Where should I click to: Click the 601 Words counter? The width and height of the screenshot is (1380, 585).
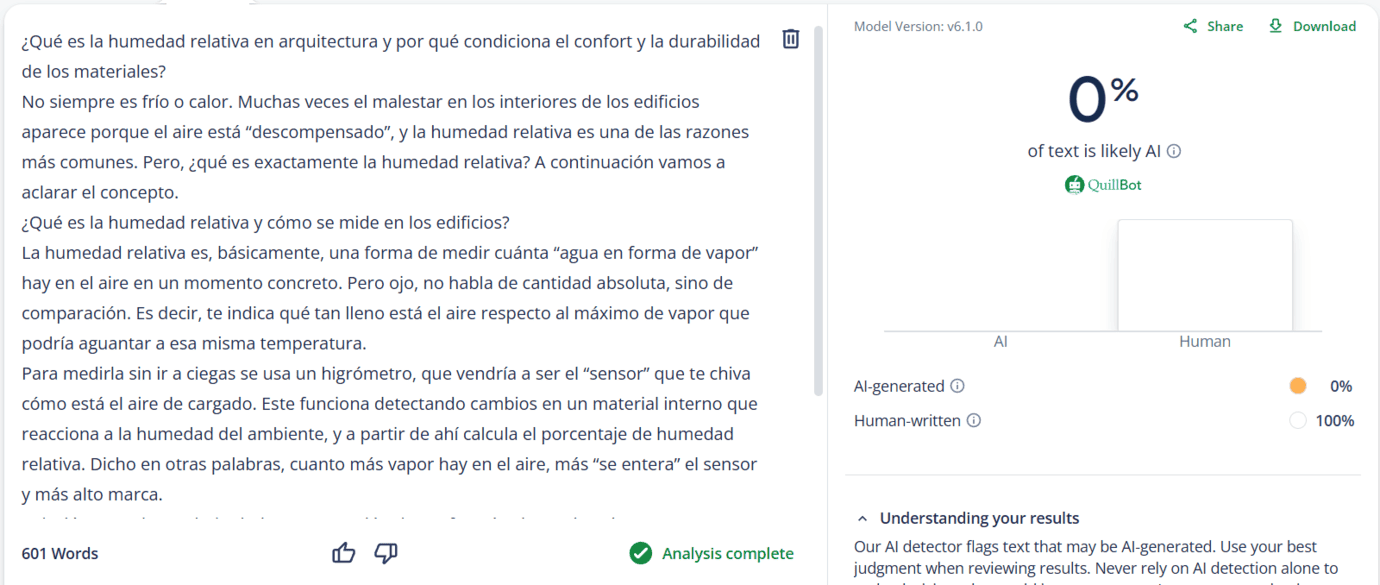coord(60,553)
